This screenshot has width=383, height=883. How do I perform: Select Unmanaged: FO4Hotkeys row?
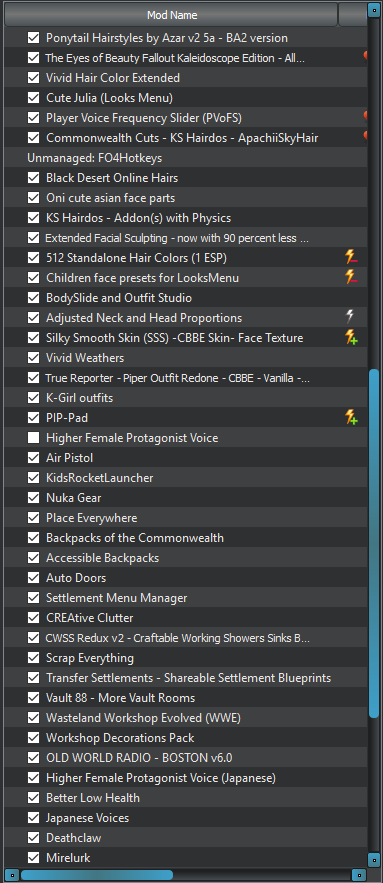(x=186, y=158)
